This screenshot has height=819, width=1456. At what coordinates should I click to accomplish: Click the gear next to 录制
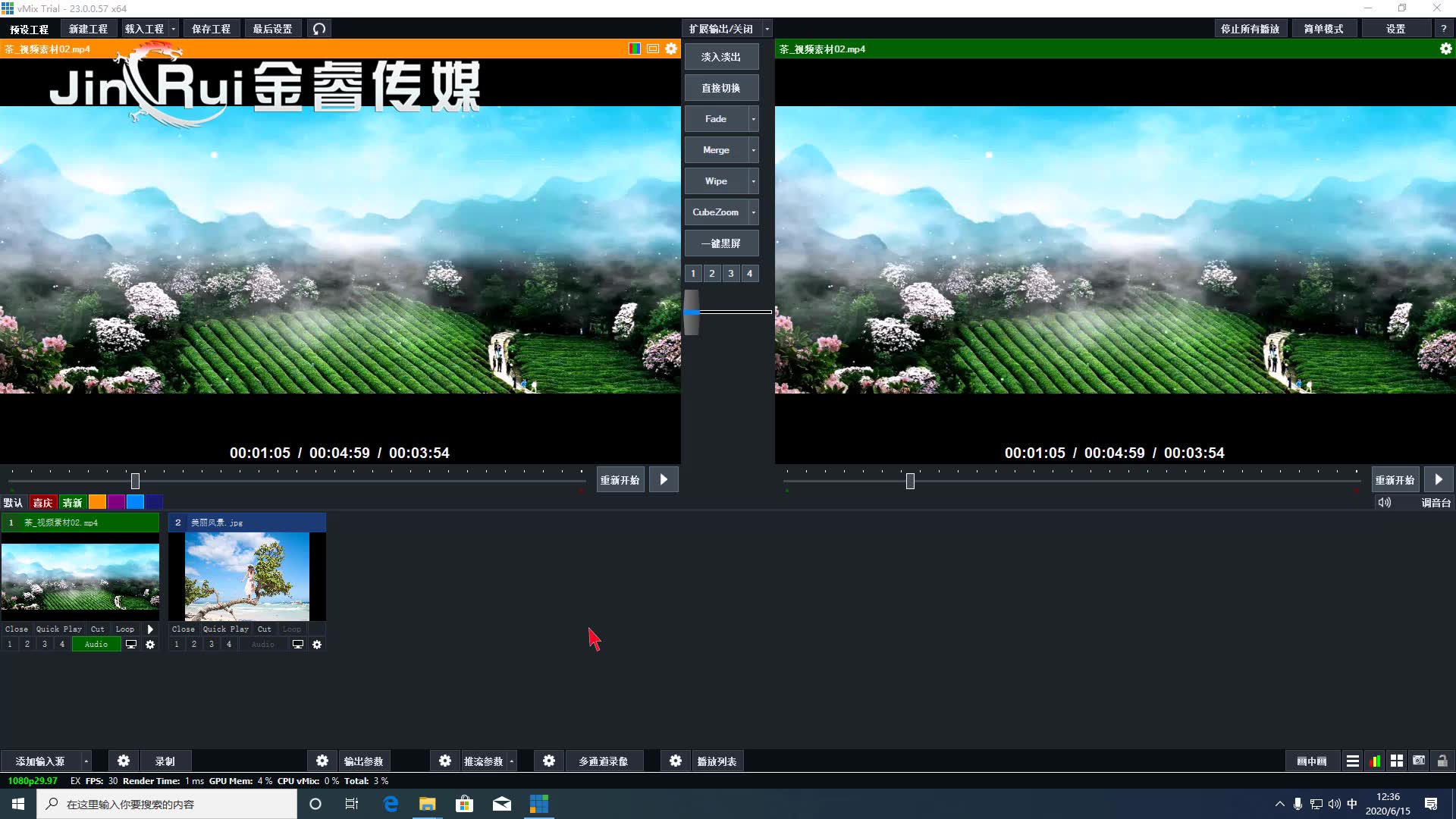click(x=124, y=761)
